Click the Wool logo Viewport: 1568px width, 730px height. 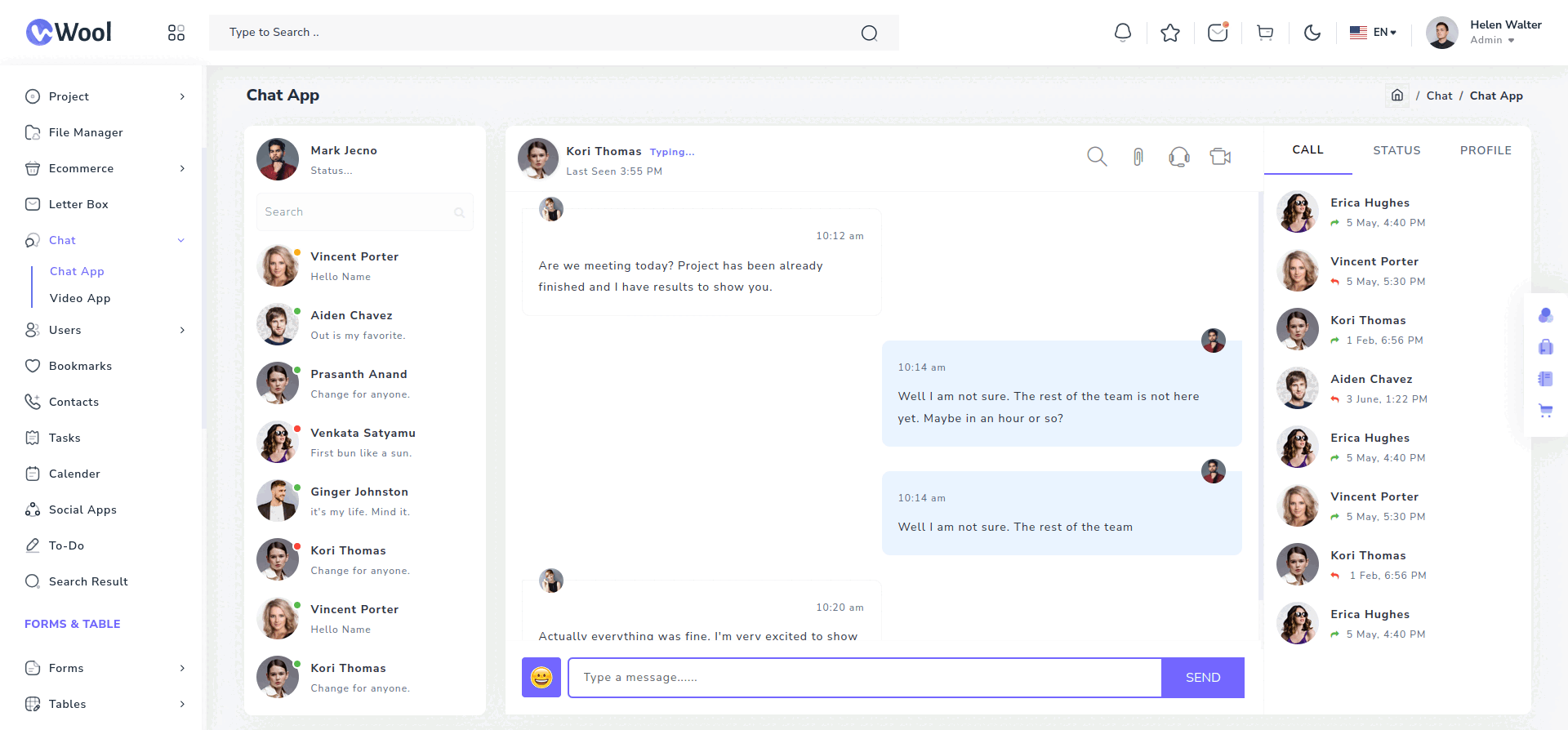[x=69, y=33]
